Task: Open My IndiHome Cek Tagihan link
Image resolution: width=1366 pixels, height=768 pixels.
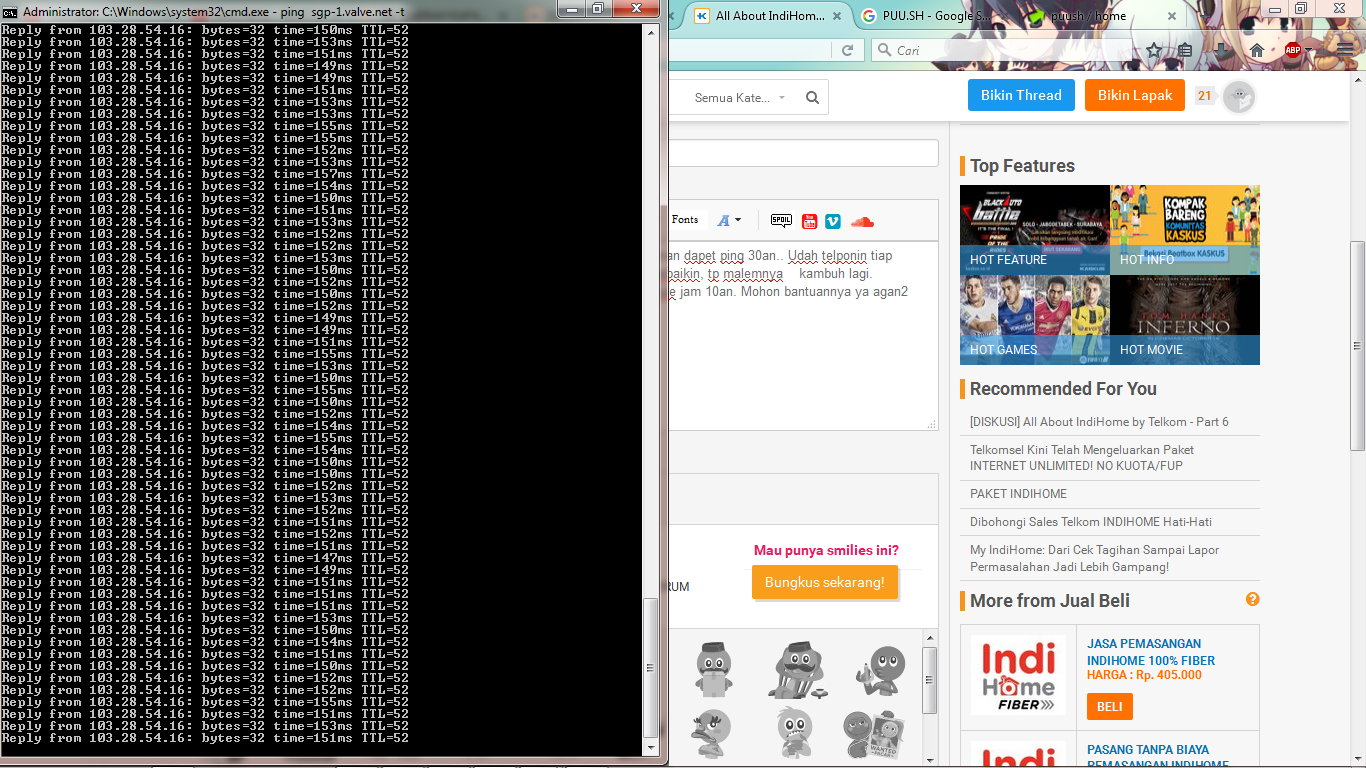Action: click(1094, 558)
